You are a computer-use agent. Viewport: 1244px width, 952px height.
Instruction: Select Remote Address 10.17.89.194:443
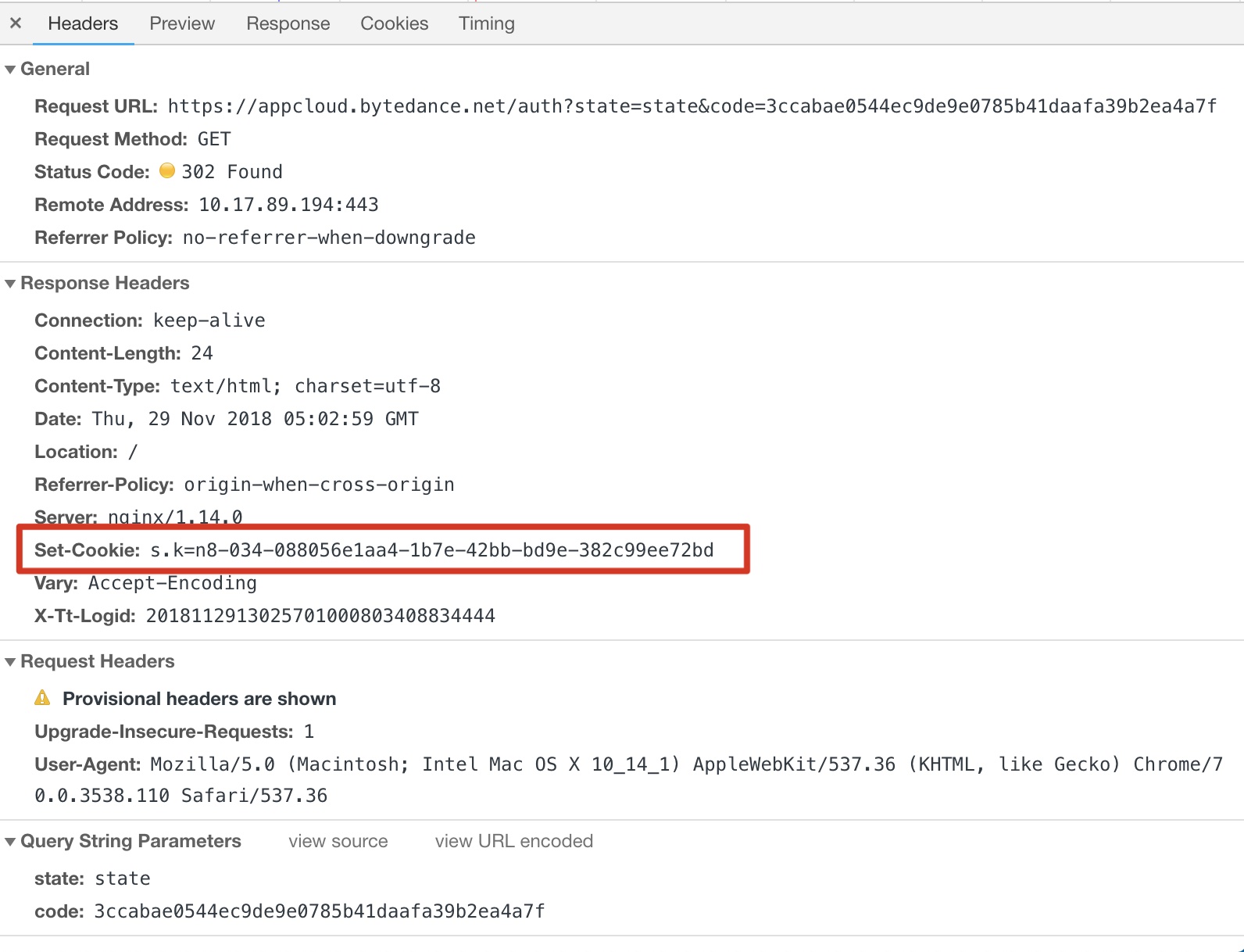pos(288,205)
